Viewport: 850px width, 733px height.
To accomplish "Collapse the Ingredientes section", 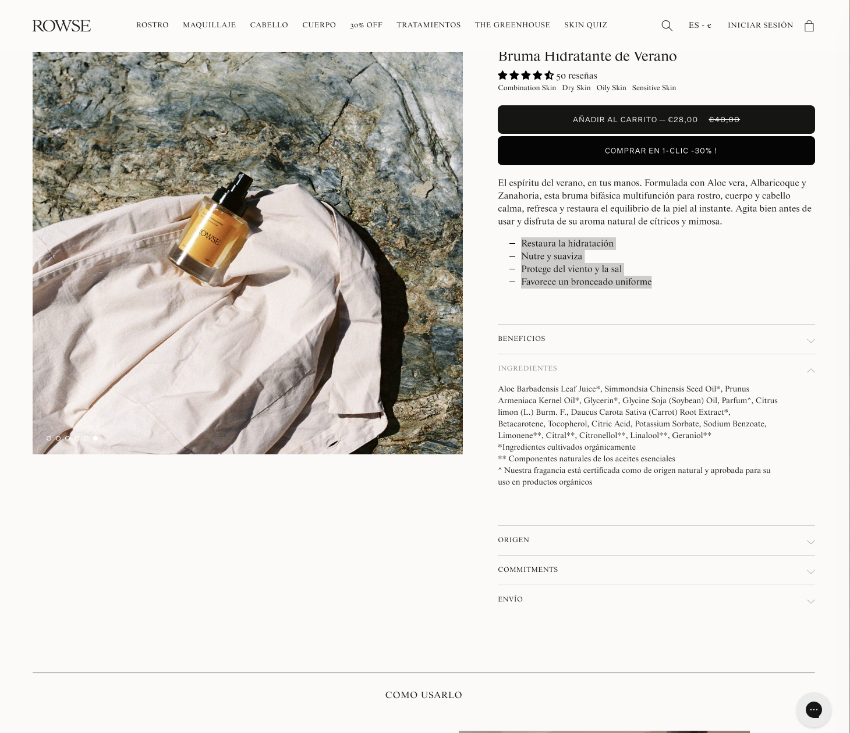I will (656, 369).
